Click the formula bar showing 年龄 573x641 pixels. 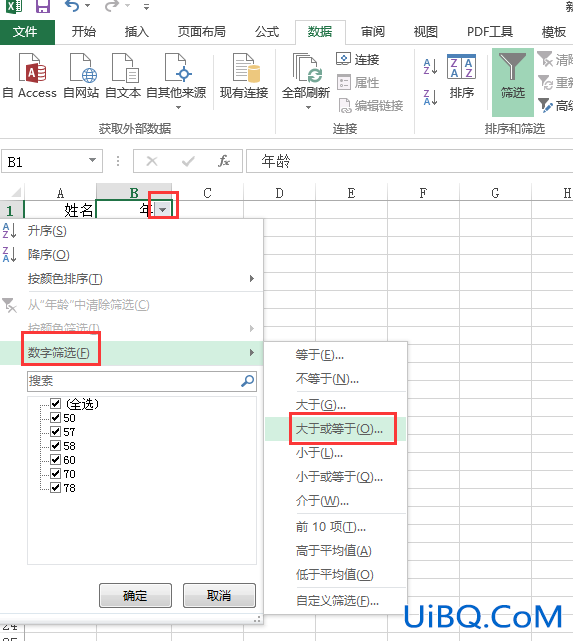point(410,161)
